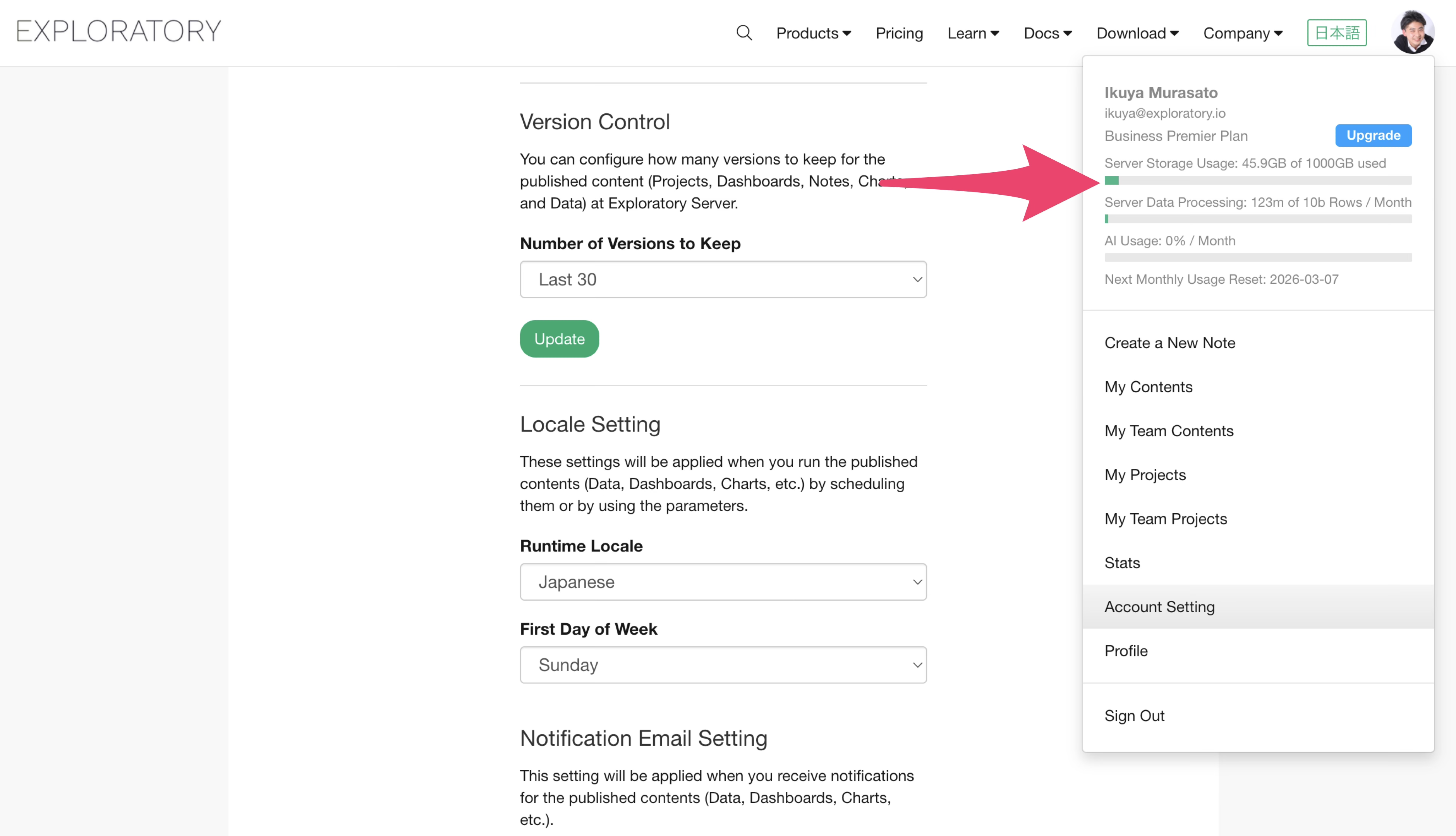Open the Runtime Locale dropdown
The height and width of the screenshot is (836, 1456).
pyautogui.click(x=723, y=582)
